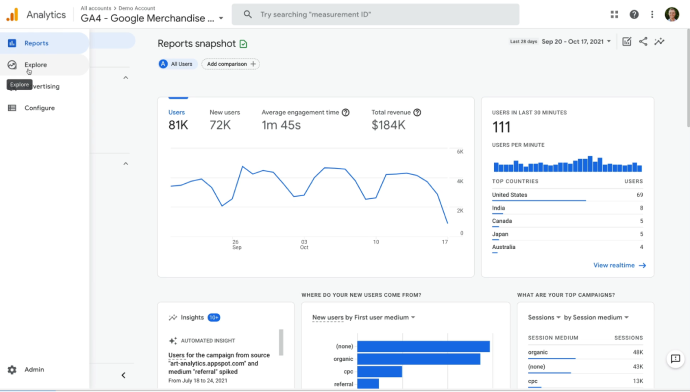The height and width of the screenshot is (392, 690).
Task: Open the more options vertical dots
Action: [x=652, y=15]
